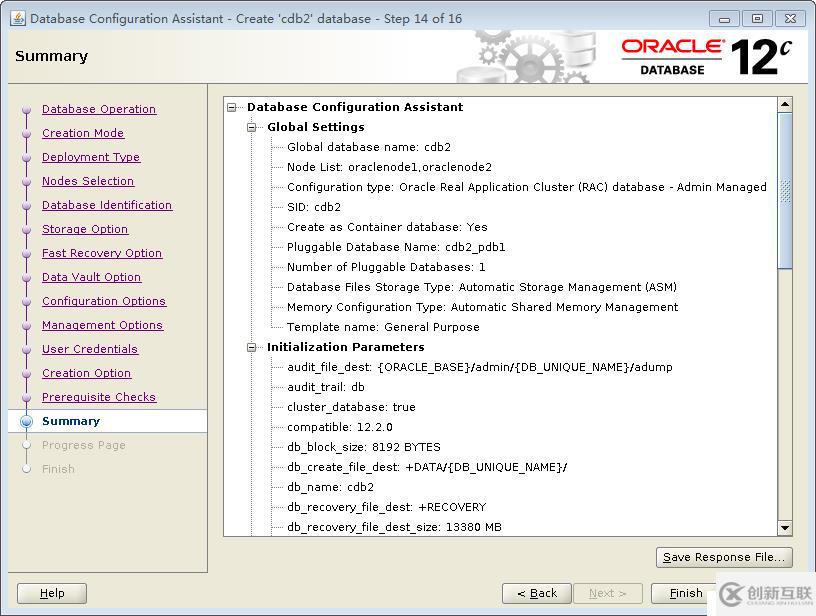816x616 pixels.
Task: Select db_block_size: 8192 BYTES row
Action: coord(364,447)
